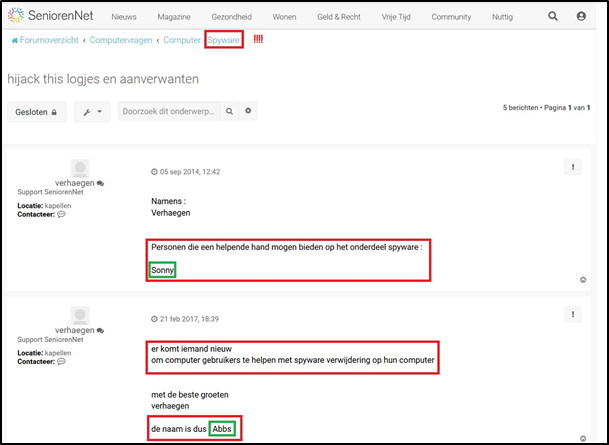Open Computervragen breadcrumb link

(x=122, y=40)
